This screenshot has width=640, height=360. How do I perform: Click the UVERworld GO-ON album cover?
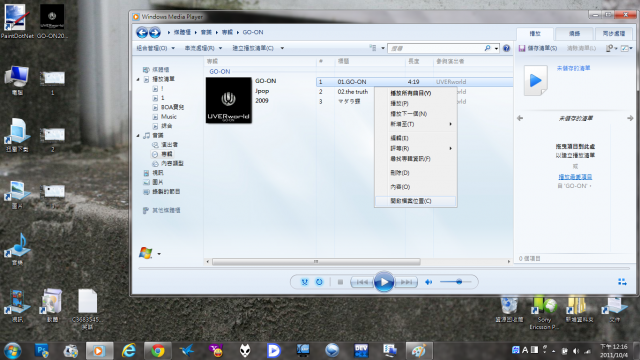[229, 100]
